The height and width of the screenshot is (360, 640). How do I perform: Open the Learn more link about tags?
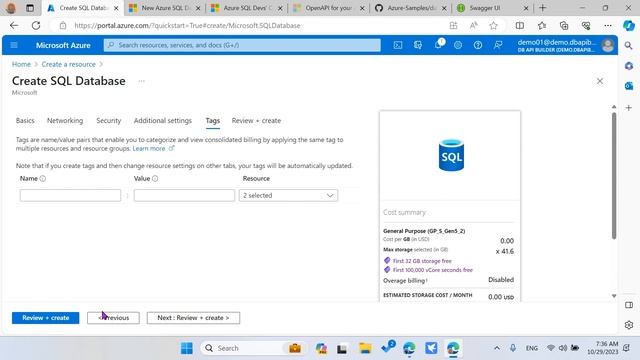[x=149, y=149]
